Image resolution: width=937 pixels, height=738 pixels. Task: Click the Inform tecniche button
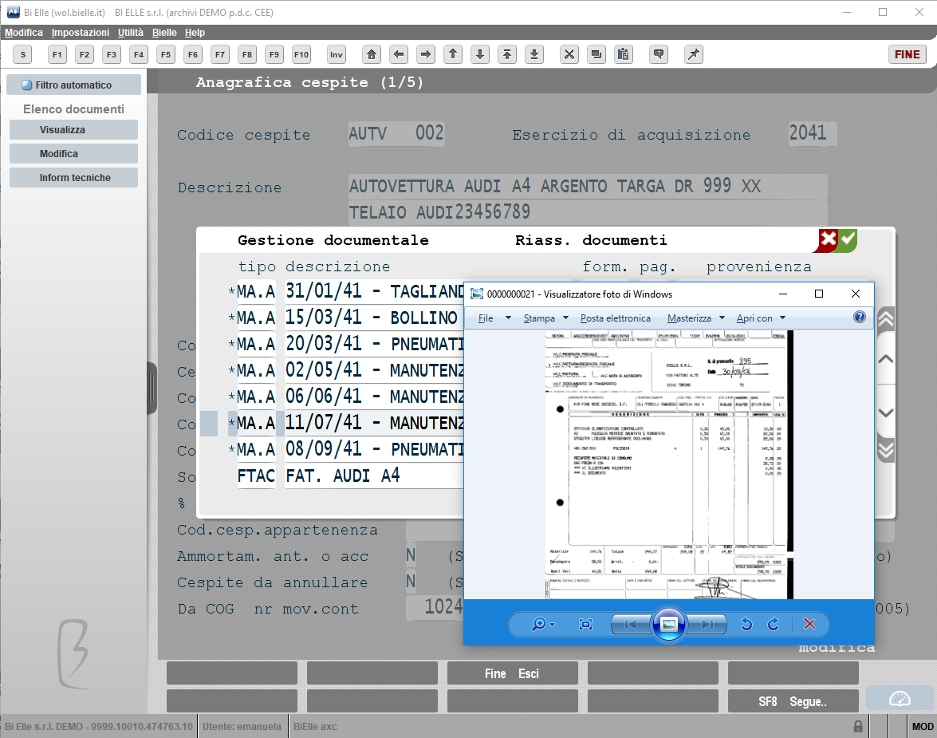click(74, 177)
